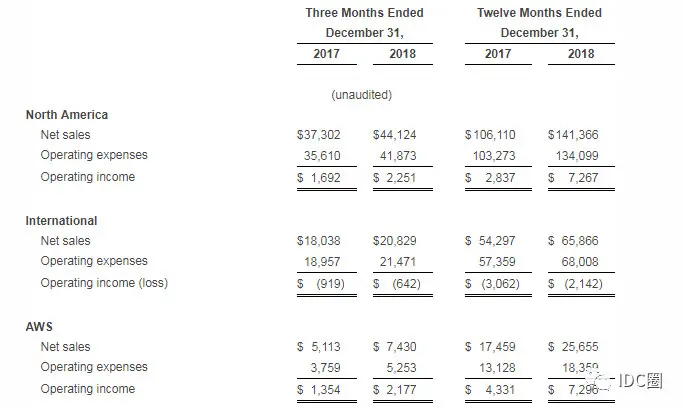Click North America quarterly net sales $44,124
684x410 pixels.
tap(395, 135)
